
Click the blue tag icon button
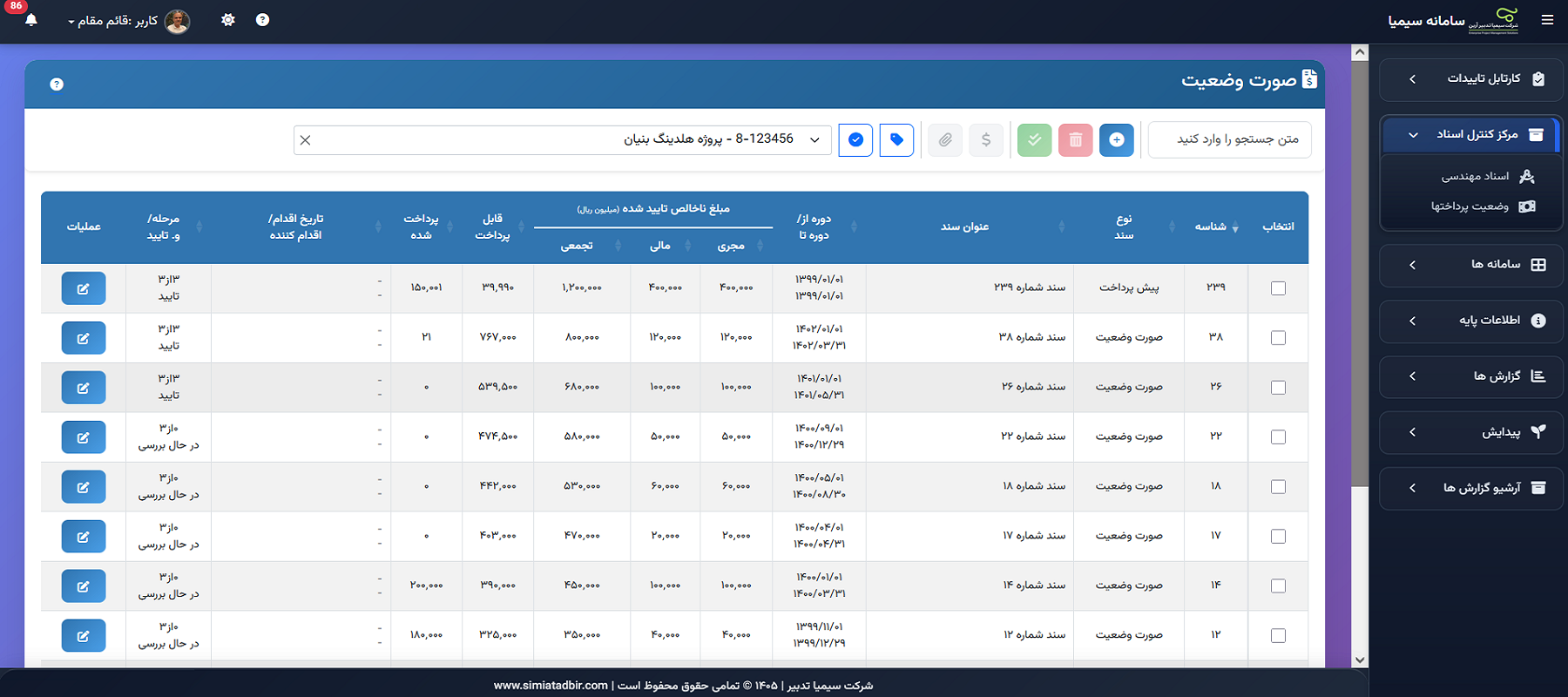(896, 139)
